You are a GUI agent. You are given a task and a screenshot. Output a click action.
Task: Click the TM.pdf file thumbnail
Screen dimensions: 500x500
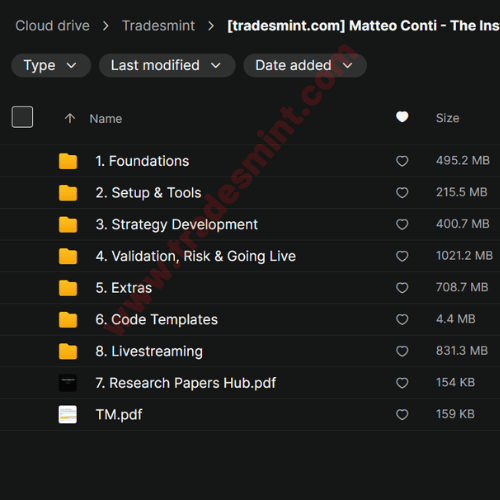[x=68, y=414]
